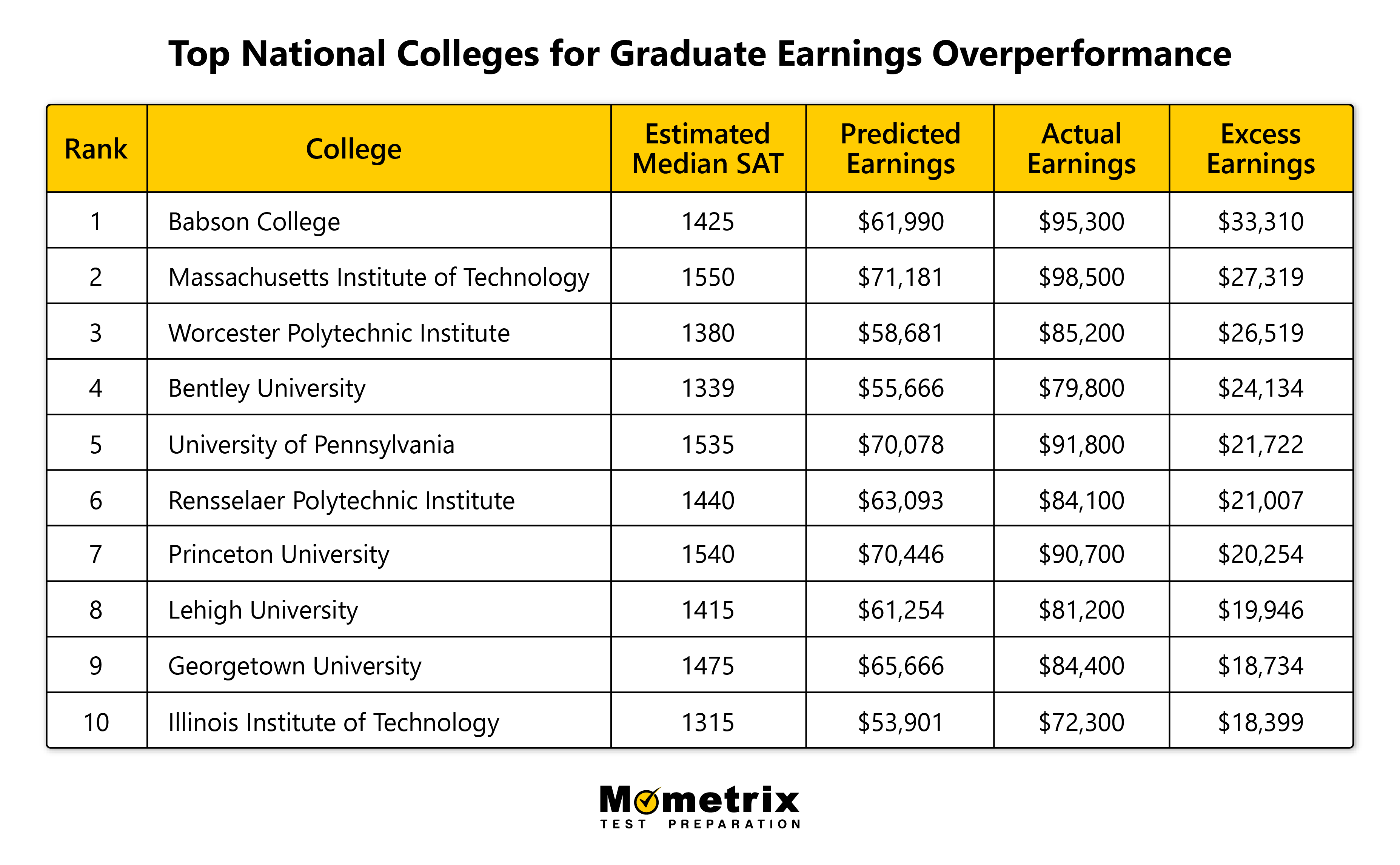This screenshot has width=1400, height=865.
Task: Select the College column header
Action: point(354,149)
